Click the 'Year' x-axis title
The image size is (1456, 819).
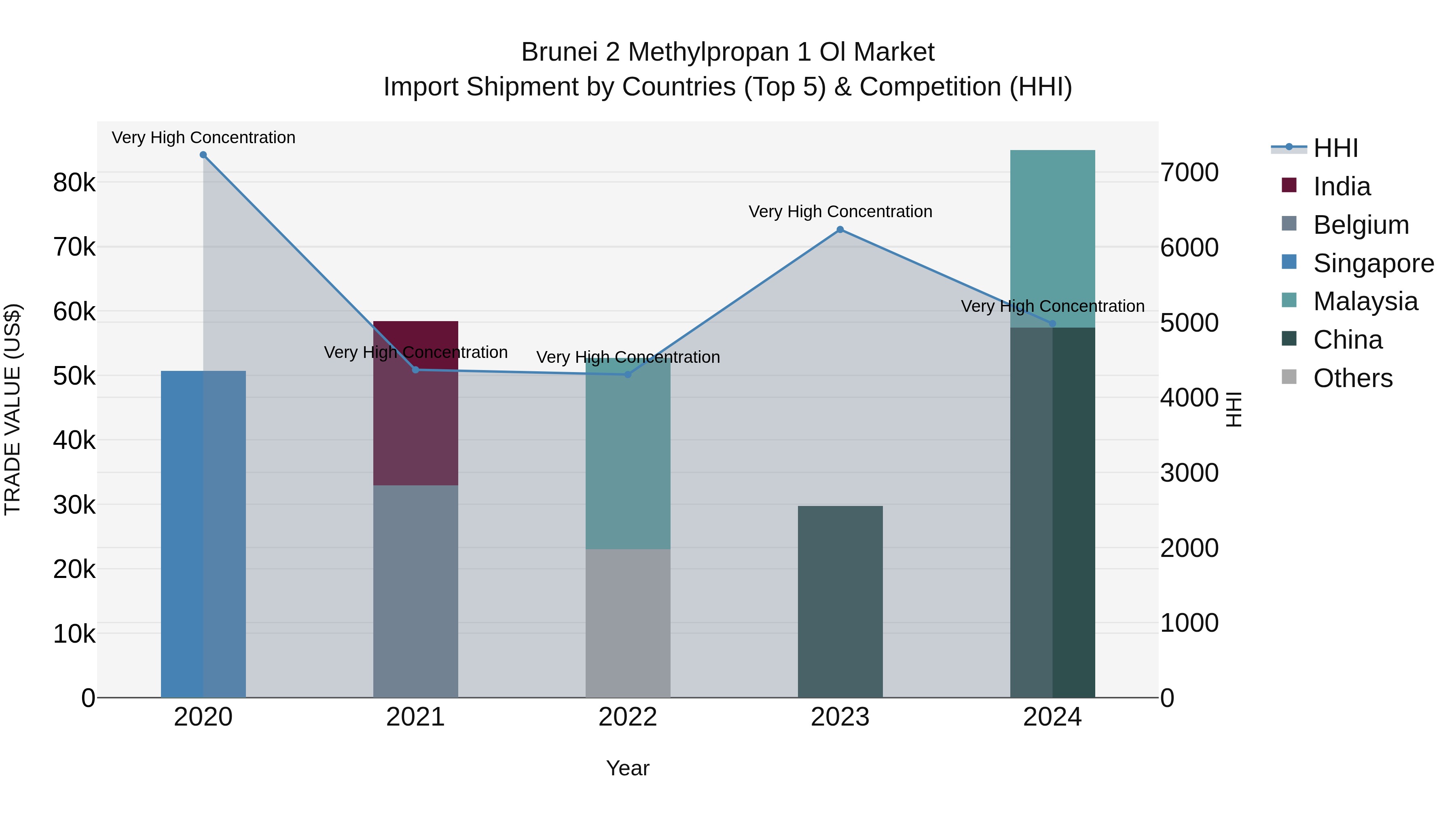[628, 769]
